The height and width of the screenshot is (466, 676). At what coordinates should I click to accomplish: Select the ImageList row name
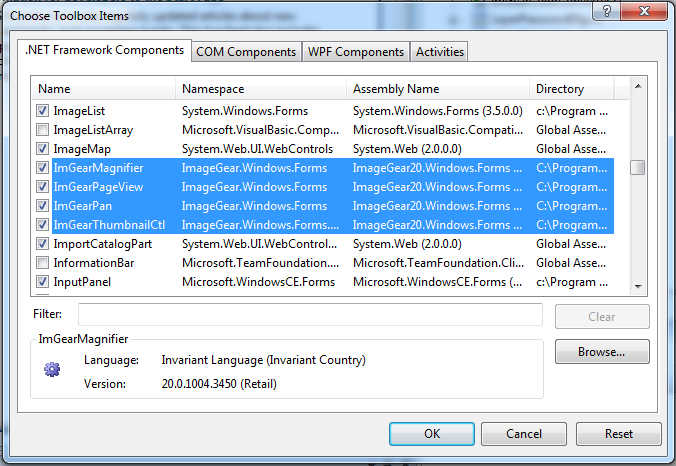(79, 111)
